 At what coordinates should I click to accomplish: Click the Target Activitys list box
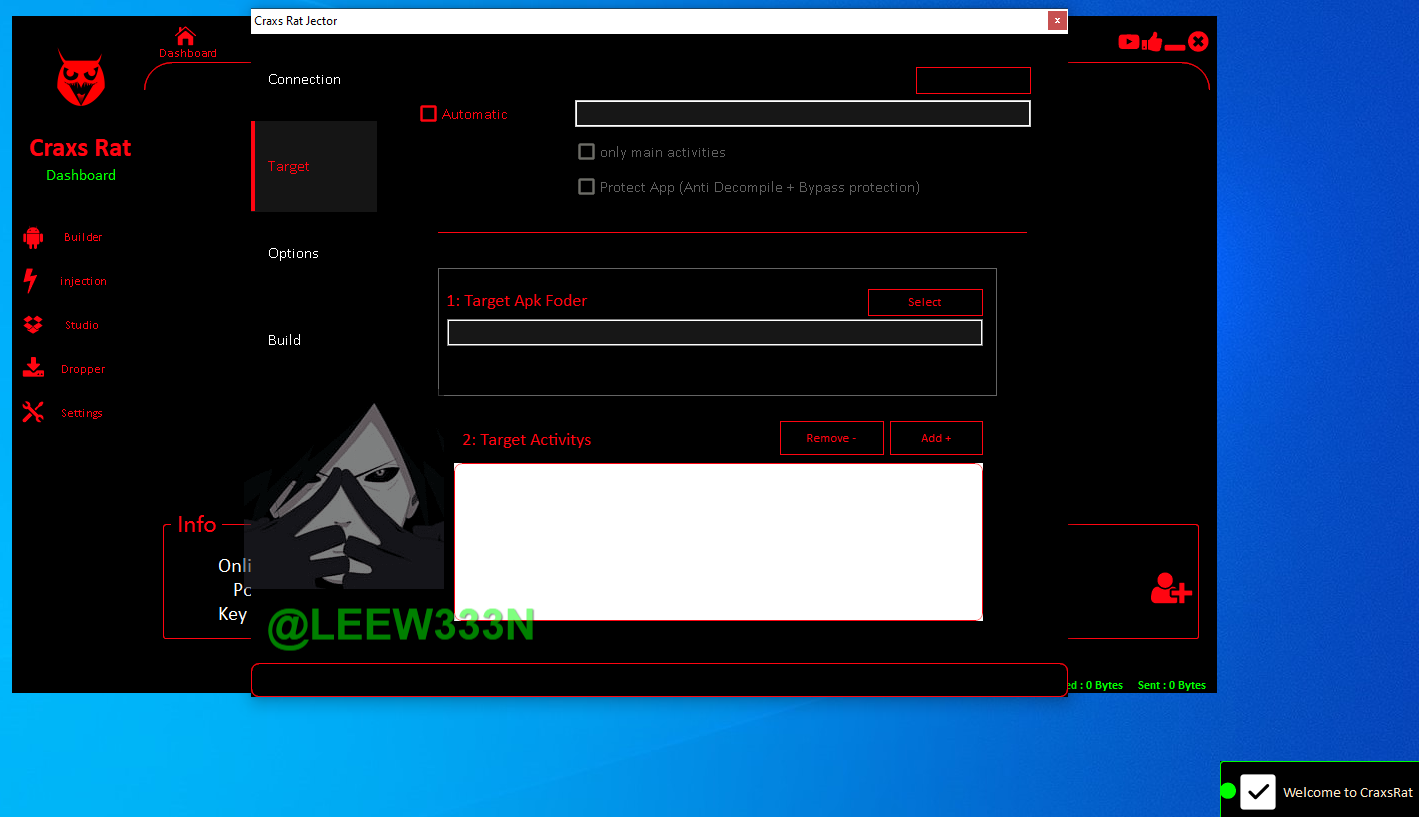click(718, 541)
